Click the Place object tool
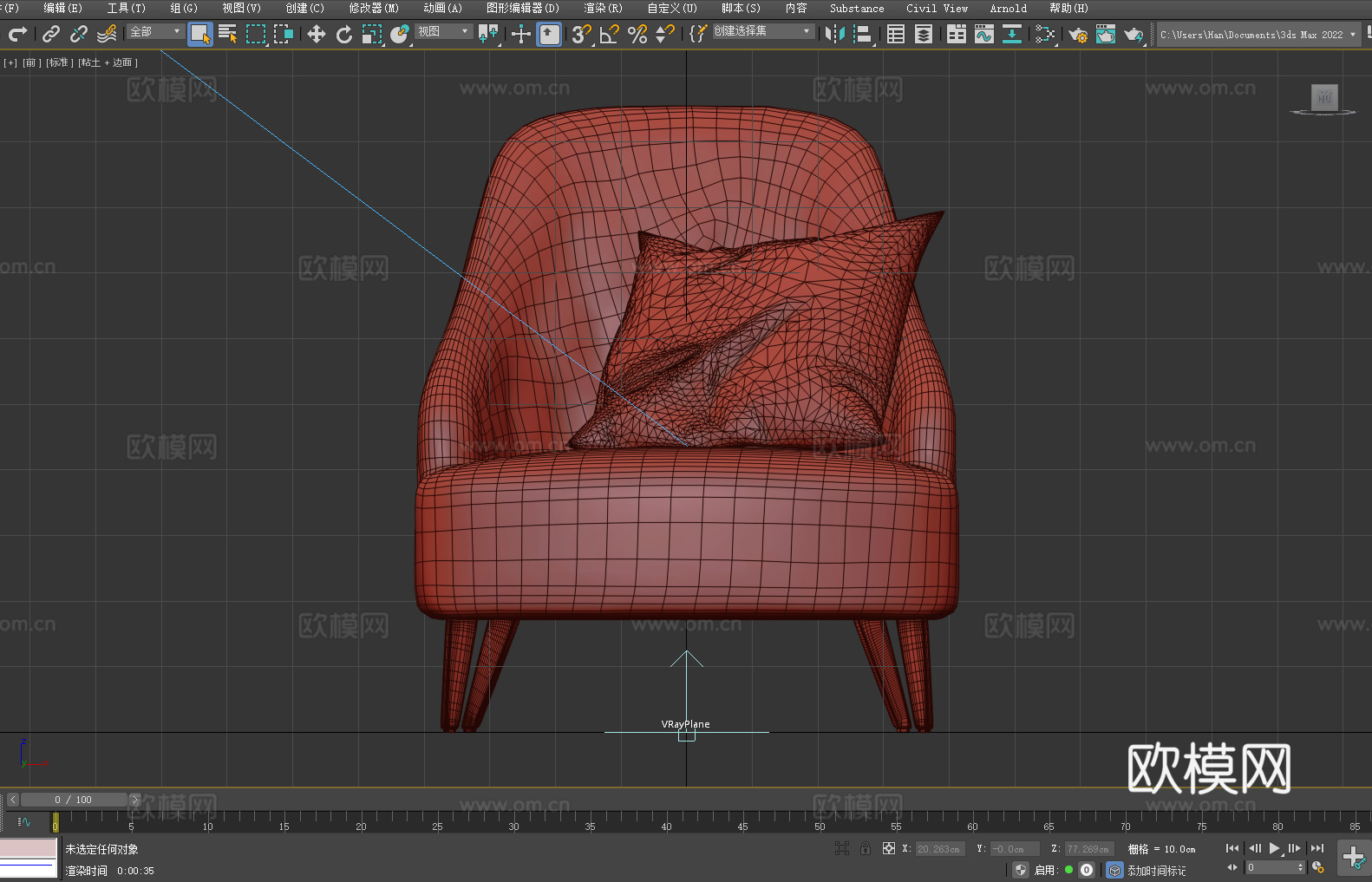Viewport: 1372px width, 882px height. click(x=400, y=34)
